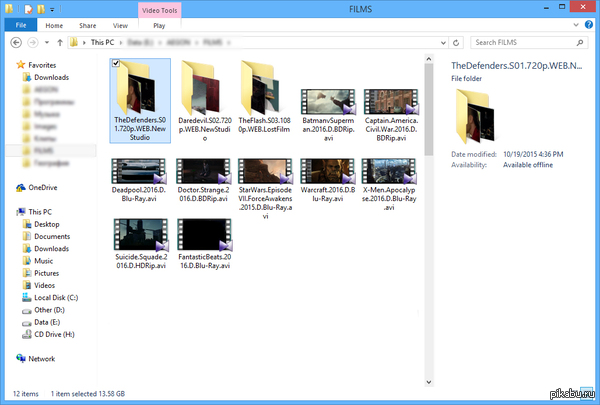The width and height of the screenshot is (600, 405).
Task: Click the Date modified value in details pane
Action: 533,154
